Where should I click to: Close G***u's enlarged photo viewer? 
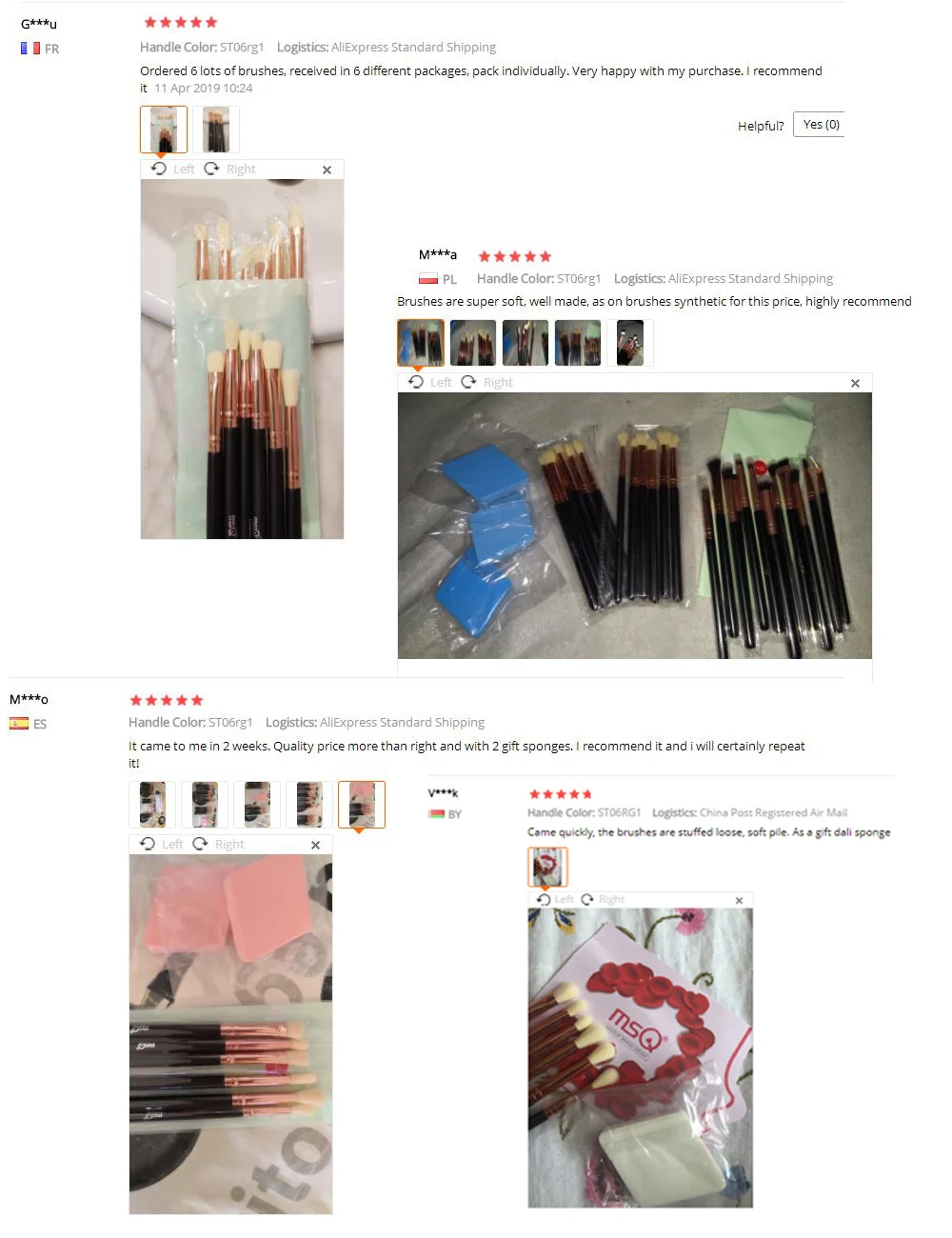(327, 170)
